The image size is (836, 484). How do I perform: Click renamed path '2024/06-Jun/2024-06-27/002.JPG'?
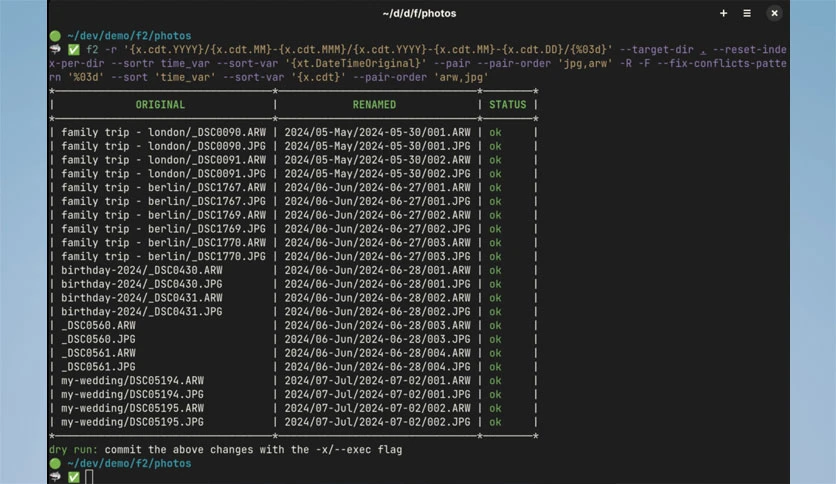(x=377, y=229)
